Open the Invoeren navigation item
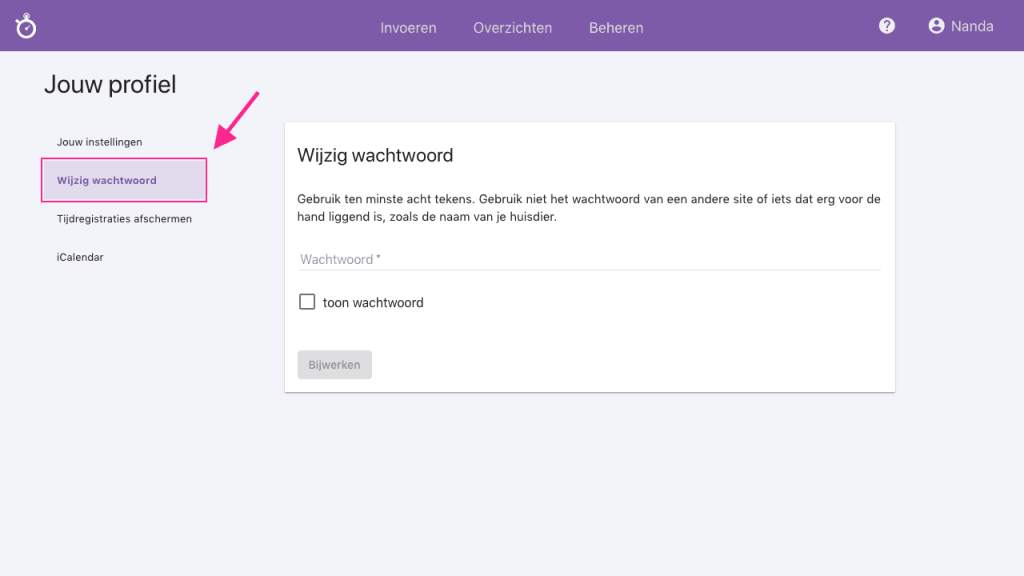 [x=408, y=27]
